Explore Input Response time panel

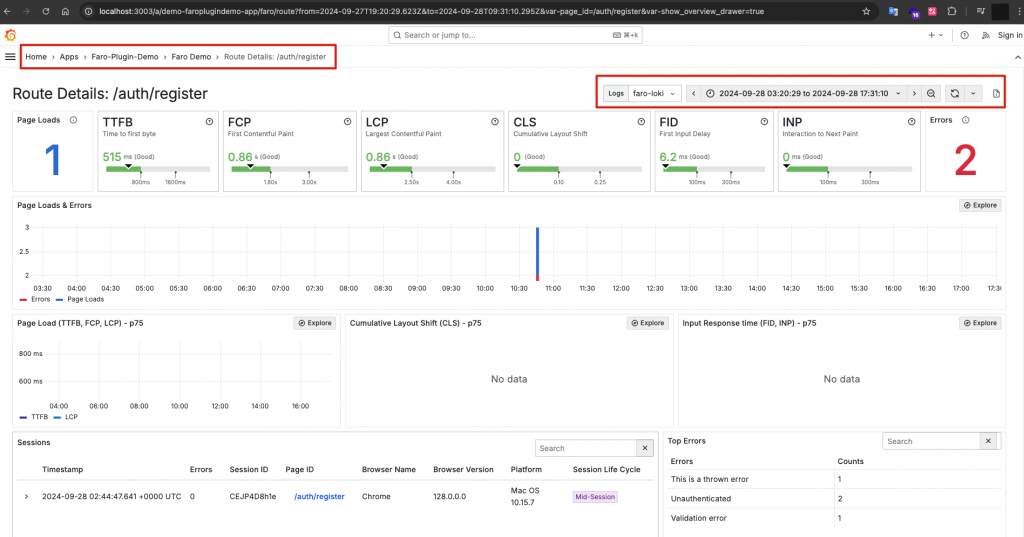(x=980, y=323)
